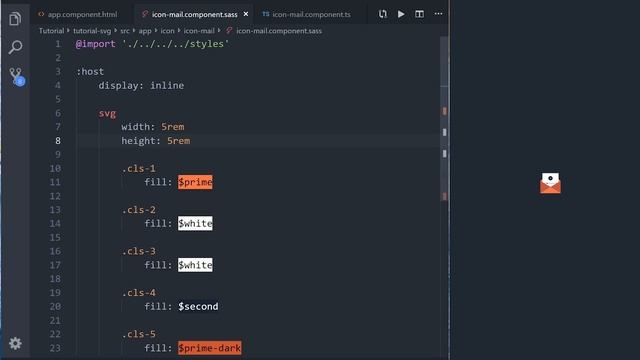This screenshot has width=640, height=360.
Task: Click the .cls-4 selector
Action: click(x=138, y=293)
